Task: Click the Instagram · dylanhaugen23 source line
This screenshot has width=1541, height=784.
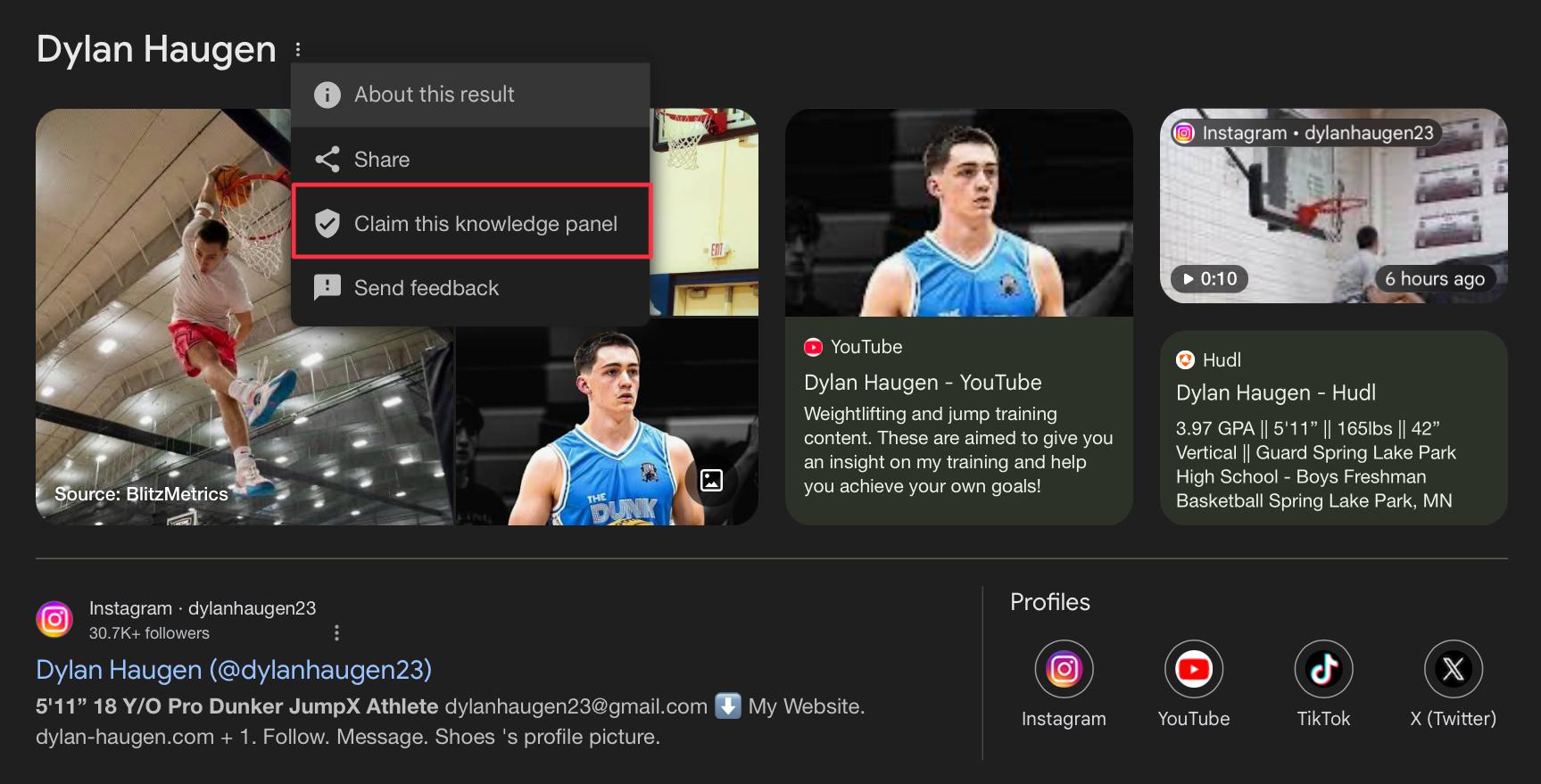Action: tap(203, 608)
